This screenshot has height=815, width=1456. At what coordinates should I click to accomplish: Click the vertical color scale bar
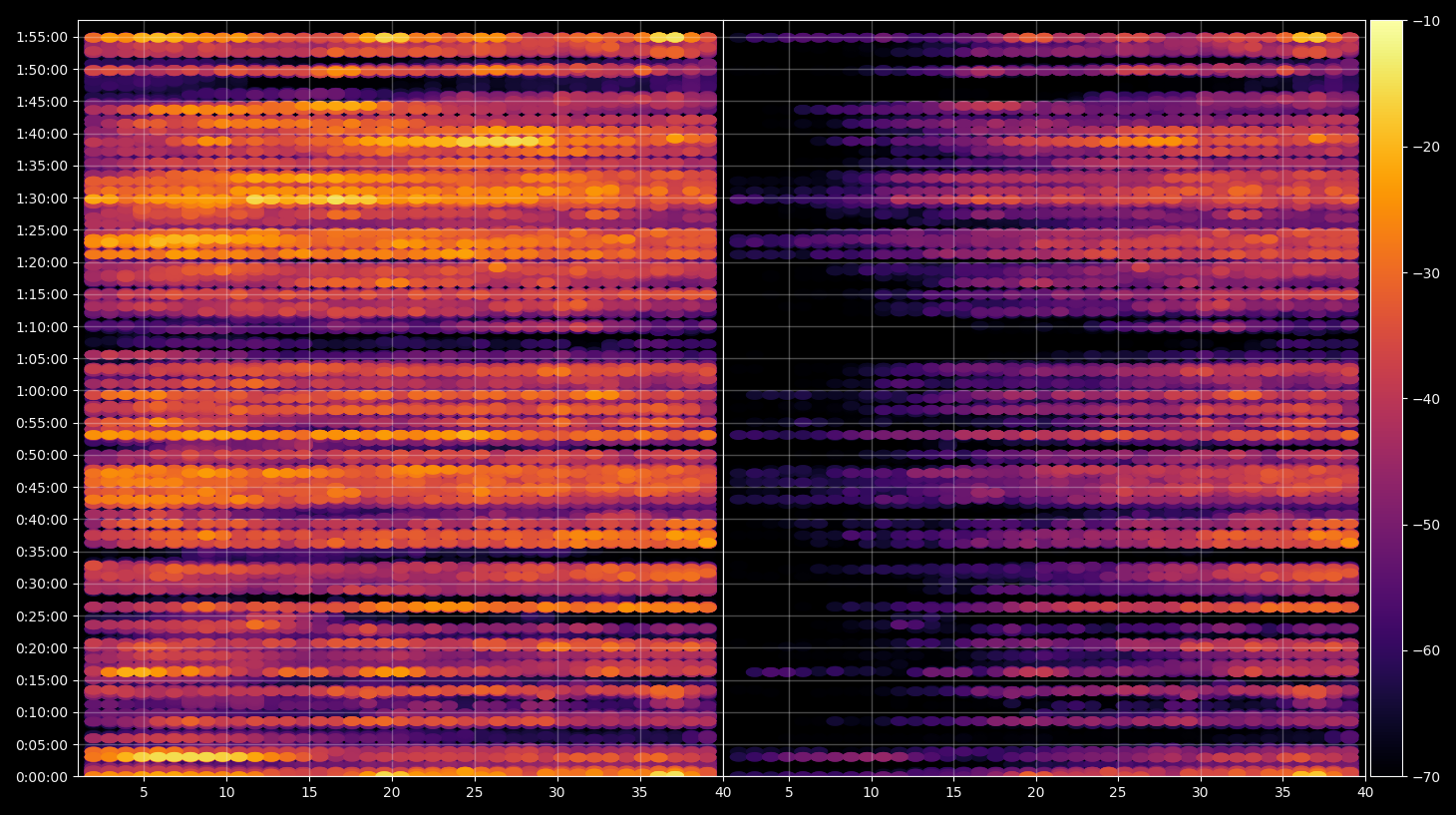[x=1386, y=398]
